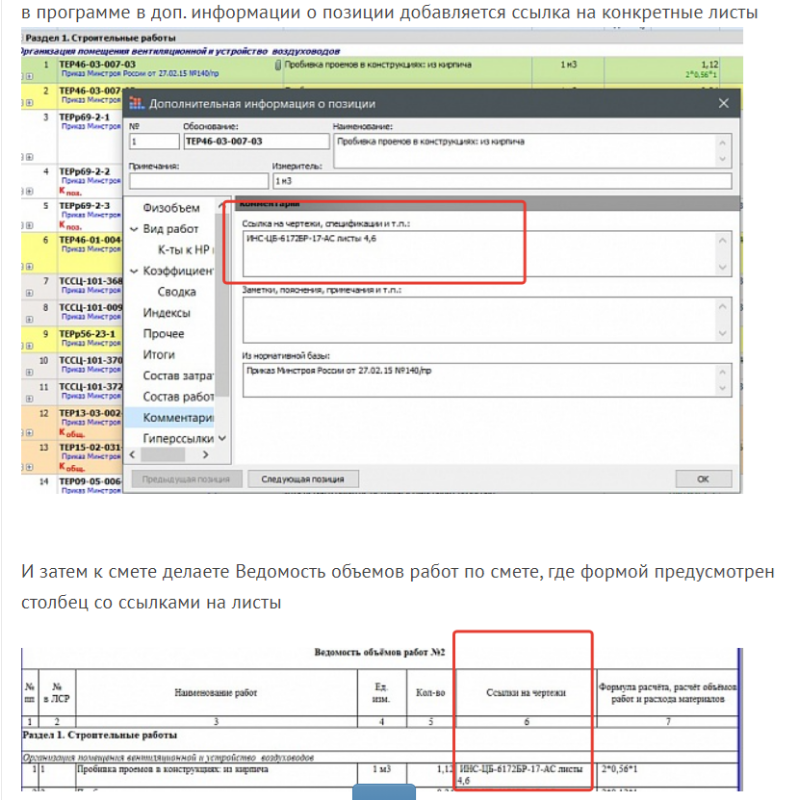This screenshot has width=797, height=800.
Task: Select К-ты к НР item
Action: tap(186, 250)
